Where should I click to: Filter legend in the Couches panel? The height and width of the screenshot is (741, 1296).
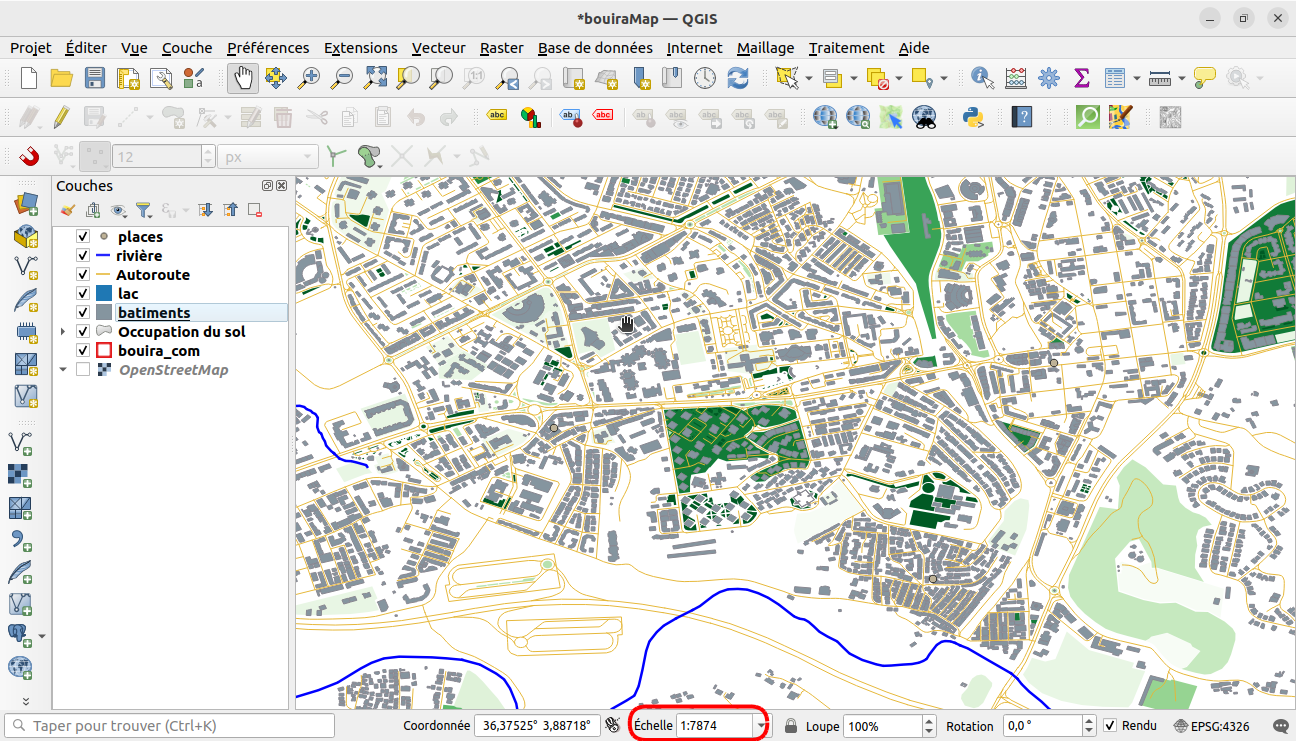(x=144, y=210)
